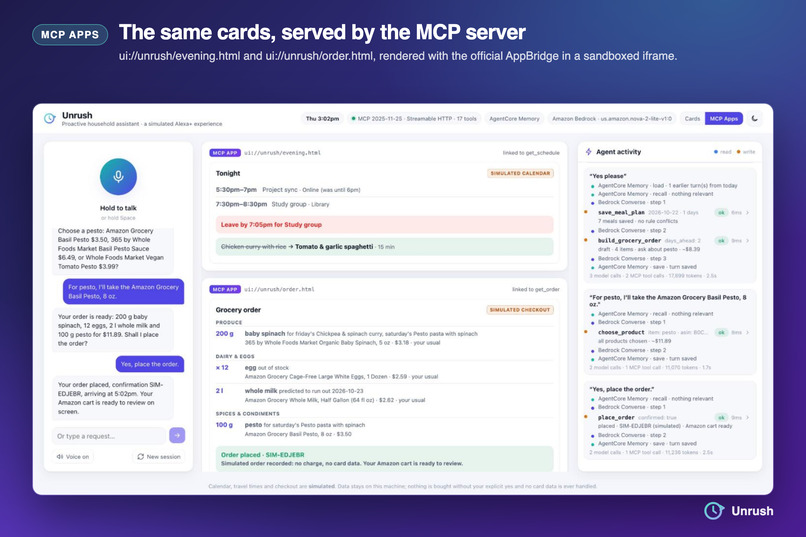Click the Tonight card heading

(228, 173)
